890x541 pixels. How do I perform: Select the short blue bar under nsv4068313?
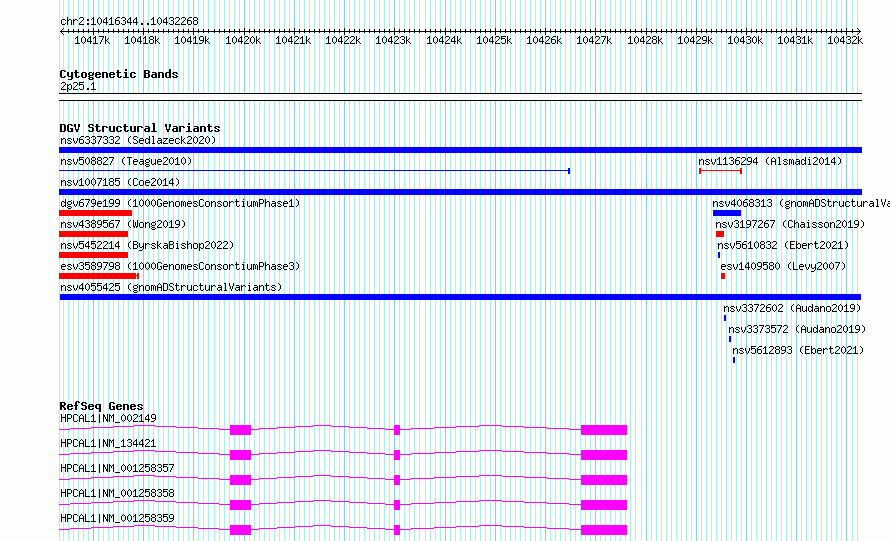tap(727, 213)
